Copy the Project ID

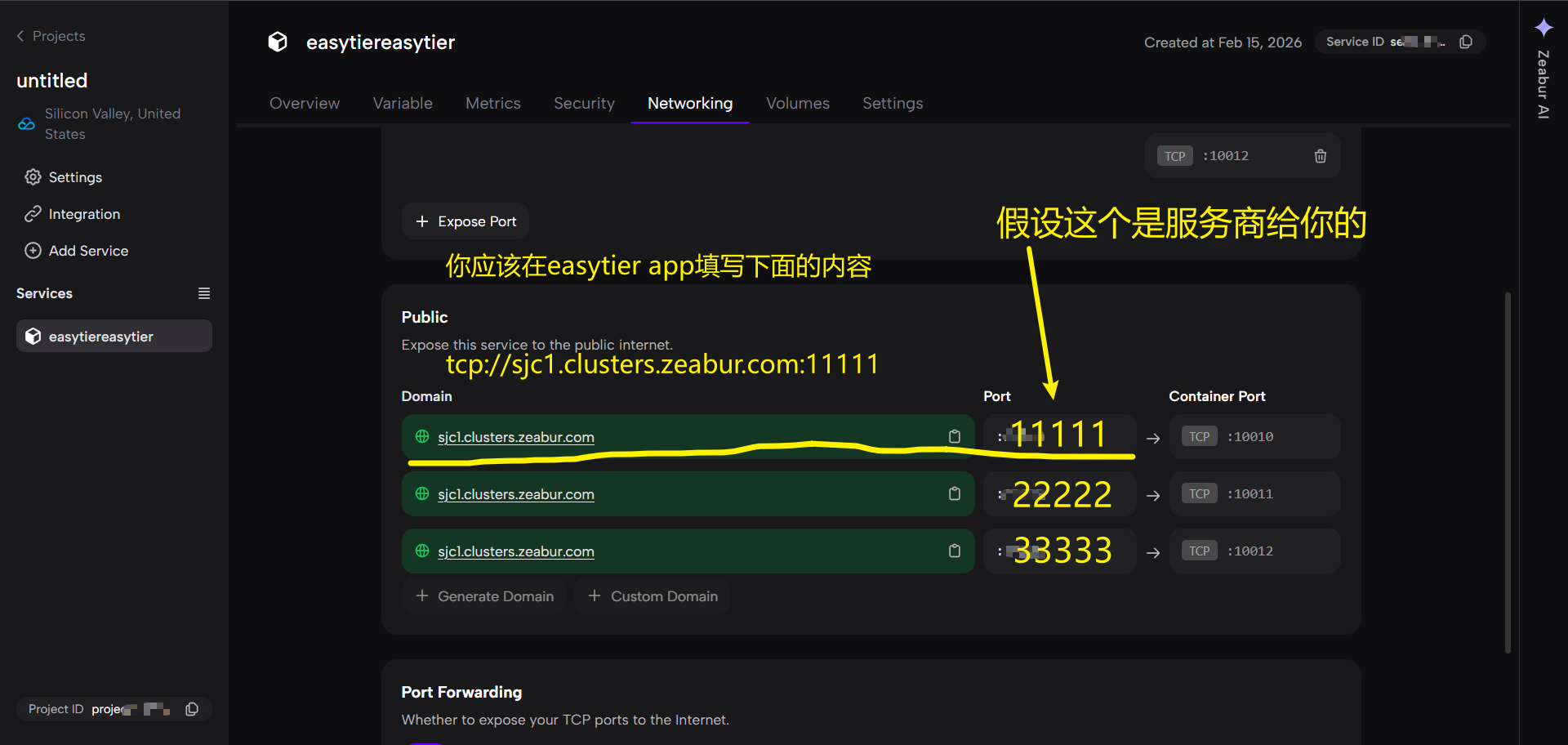(192, 709)
